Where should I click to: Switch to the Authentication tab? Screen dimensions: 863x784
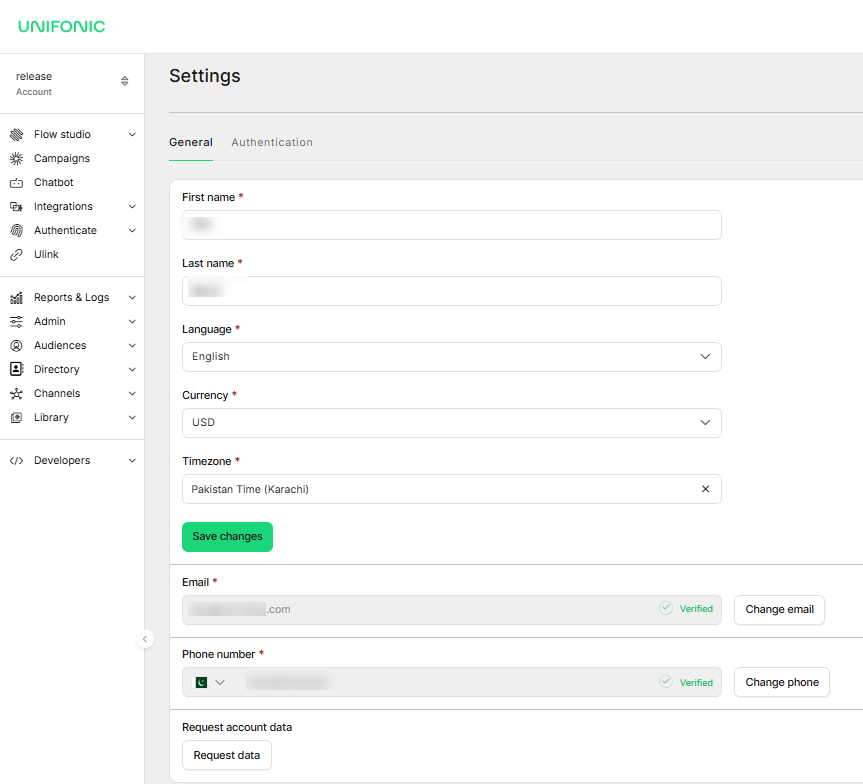point(272,143)
